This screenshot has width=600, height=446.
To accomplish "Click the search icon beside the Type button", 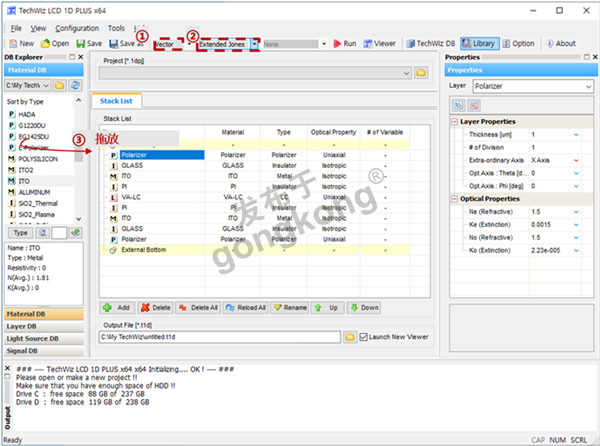I will pos(42,233).
